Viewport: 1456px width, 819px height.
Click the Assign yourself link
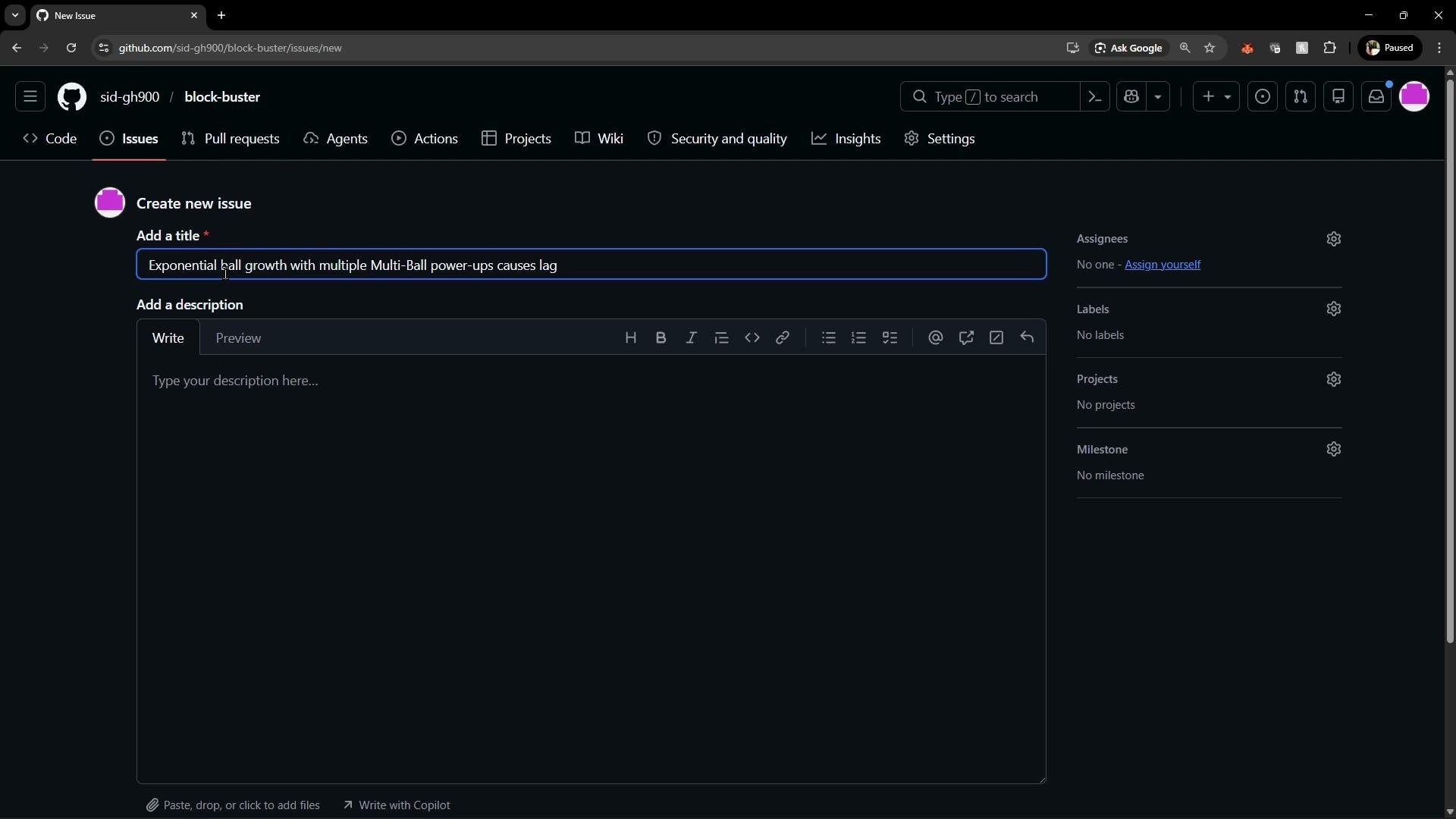click(1163, 265)
